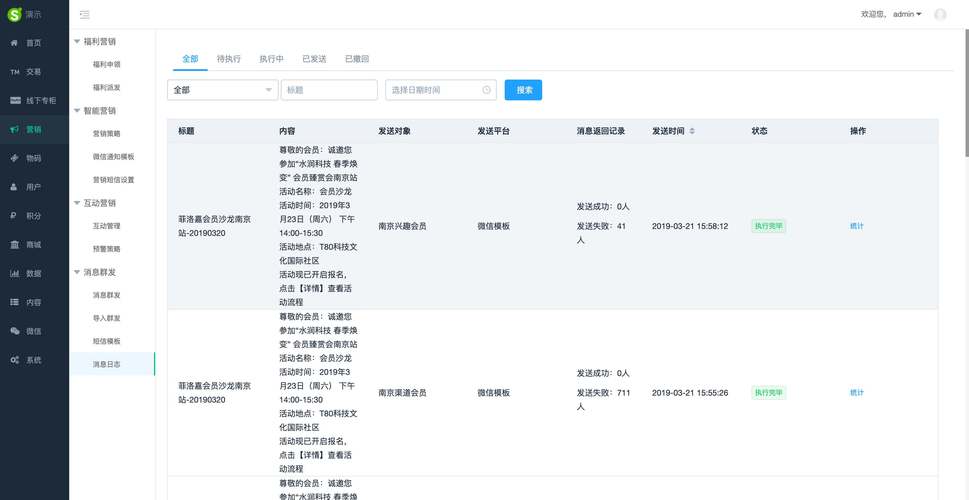
Task: Collapse the 智能营销 menu group
Action: [77, 111]
